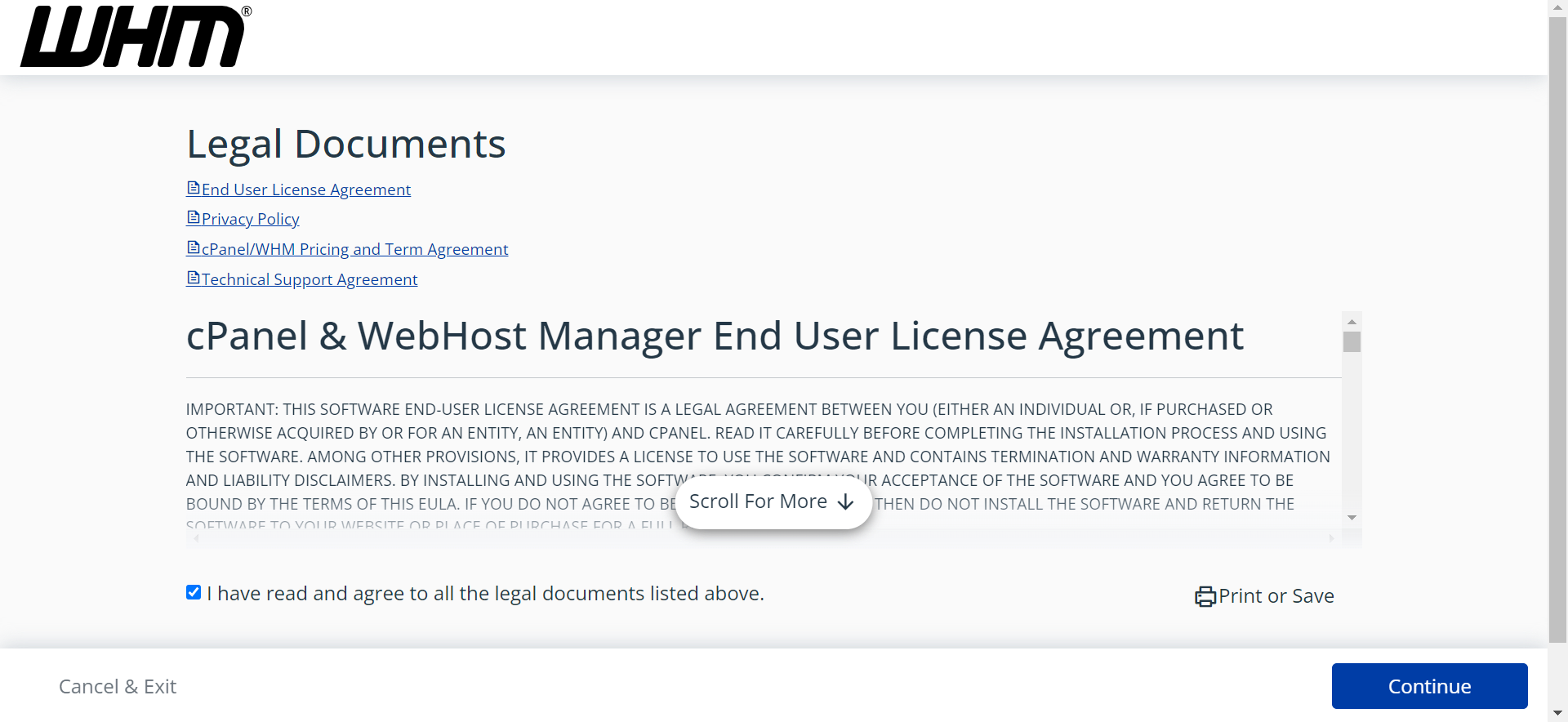
Task: Open the Technical Support Agreement link
Action: [x=310, y=279]
